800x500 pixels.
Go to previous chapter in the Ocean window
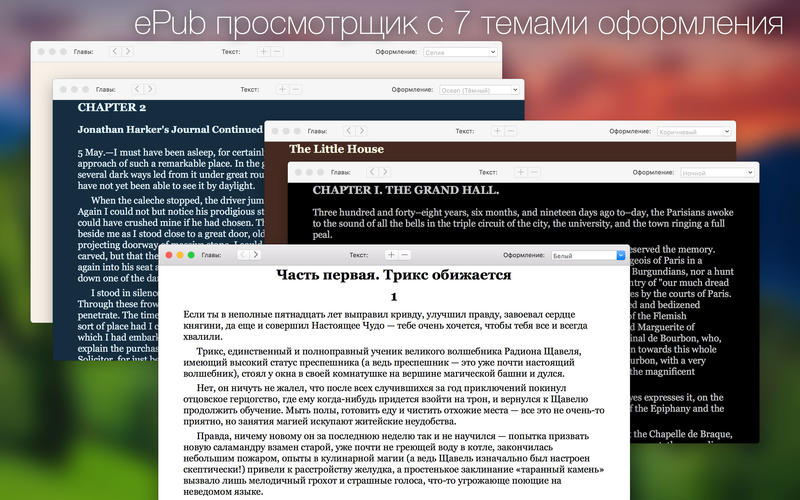(137, 89)
